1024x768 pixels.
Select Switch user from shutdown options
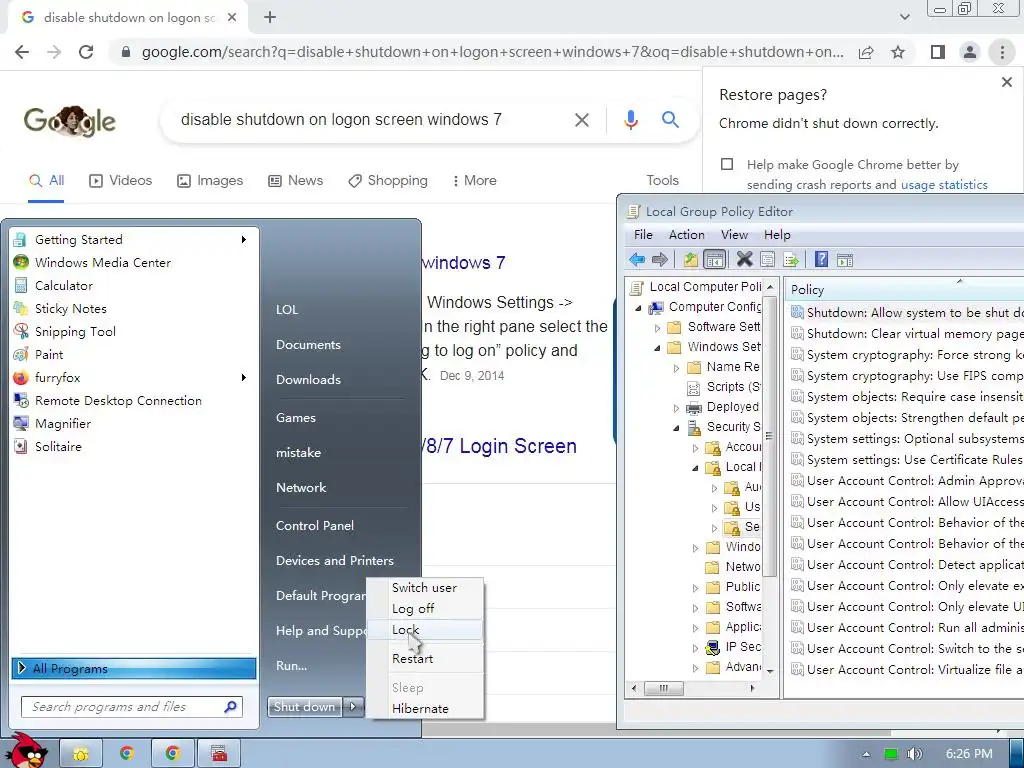coord(426,588)
